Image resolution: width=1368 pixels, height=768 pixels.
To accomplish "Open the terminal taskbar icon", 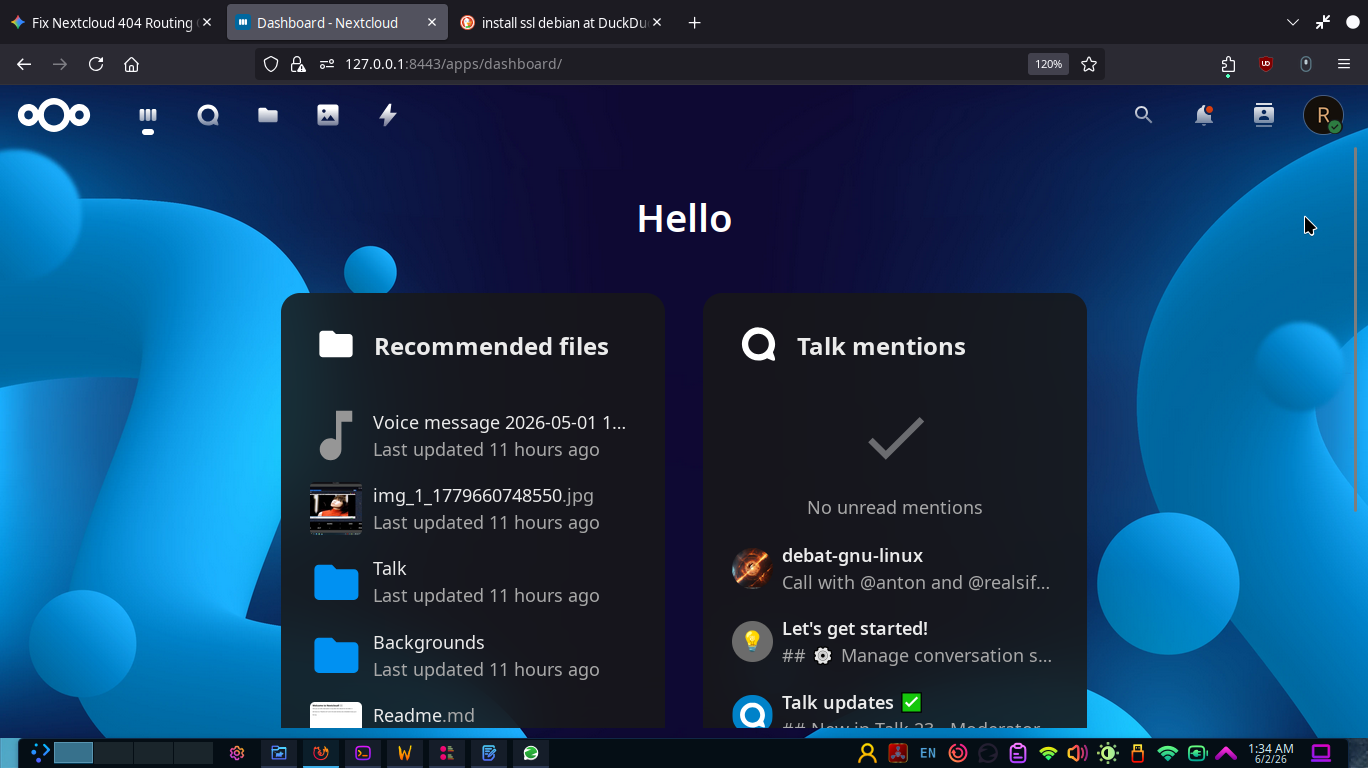I will [x=363, y=753].
